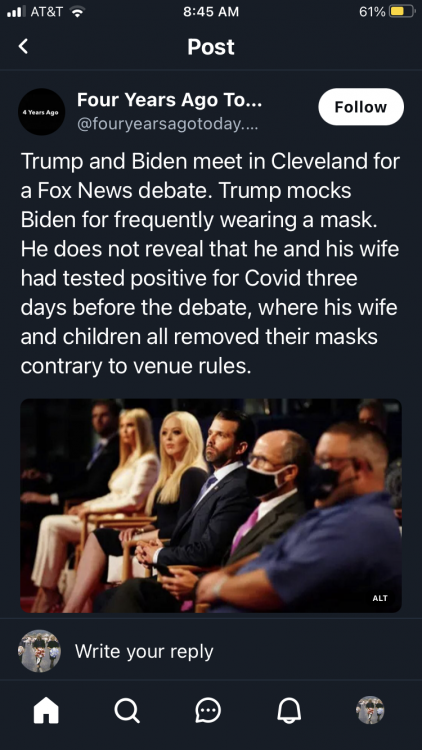Open the Search magnifier tab
This screenshot has height=750, width=422.
(127, 710)
